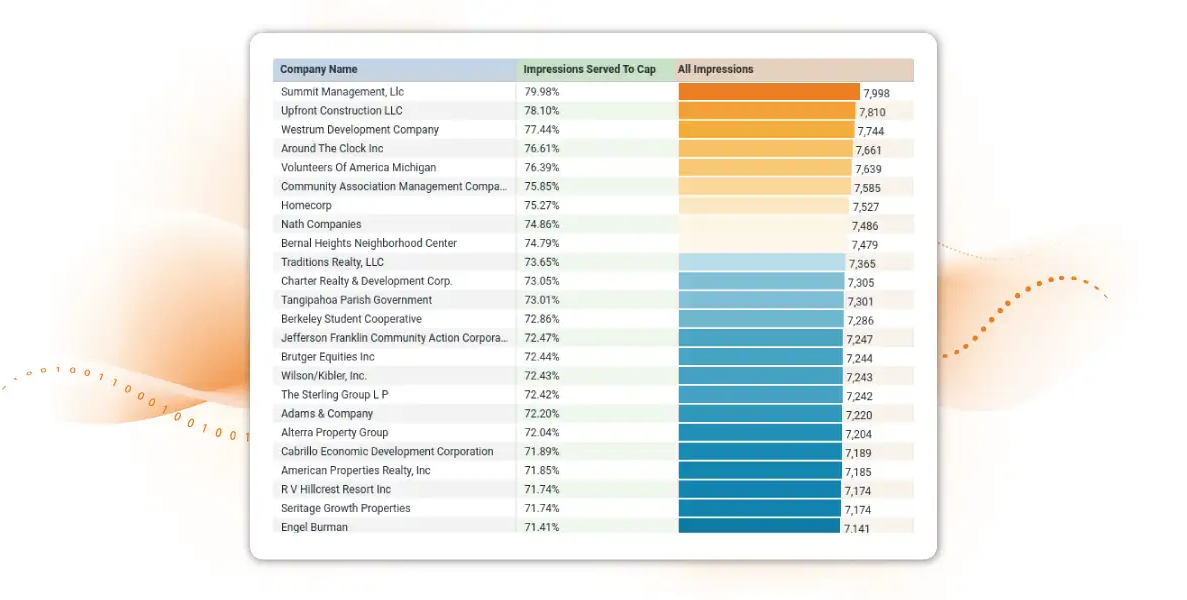The image size is (1187, 600).
Task: Select Brutger Equities Inc name
Action: (x=328, y=356)
